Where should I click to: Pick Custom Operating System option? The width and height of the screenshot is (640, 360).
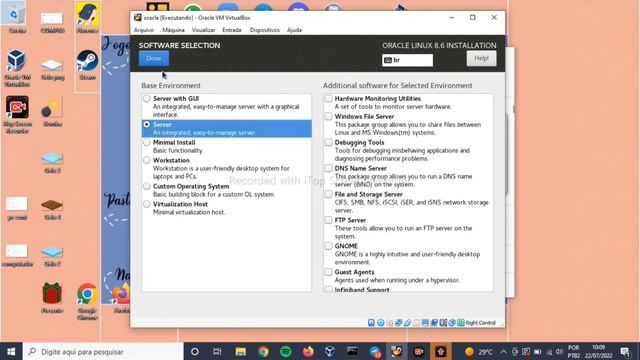[x=227, y=190]
